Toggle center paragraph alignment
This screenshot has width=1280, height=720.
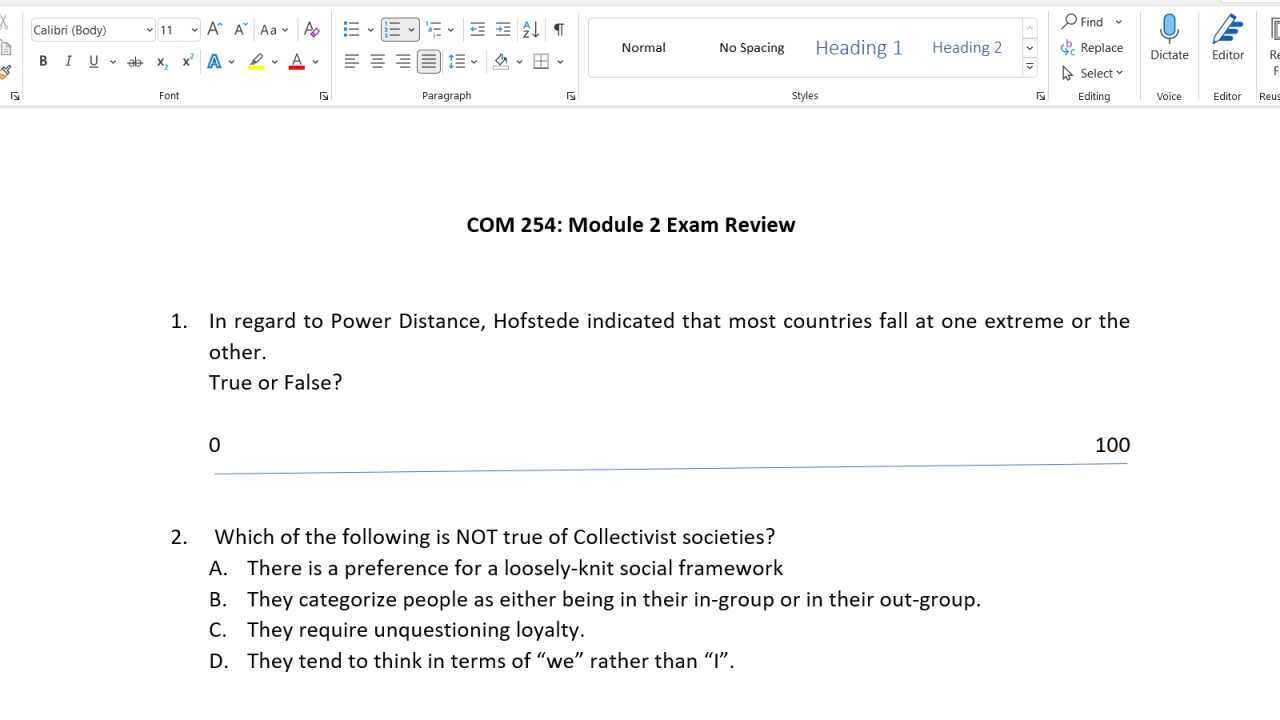point(377,61)
